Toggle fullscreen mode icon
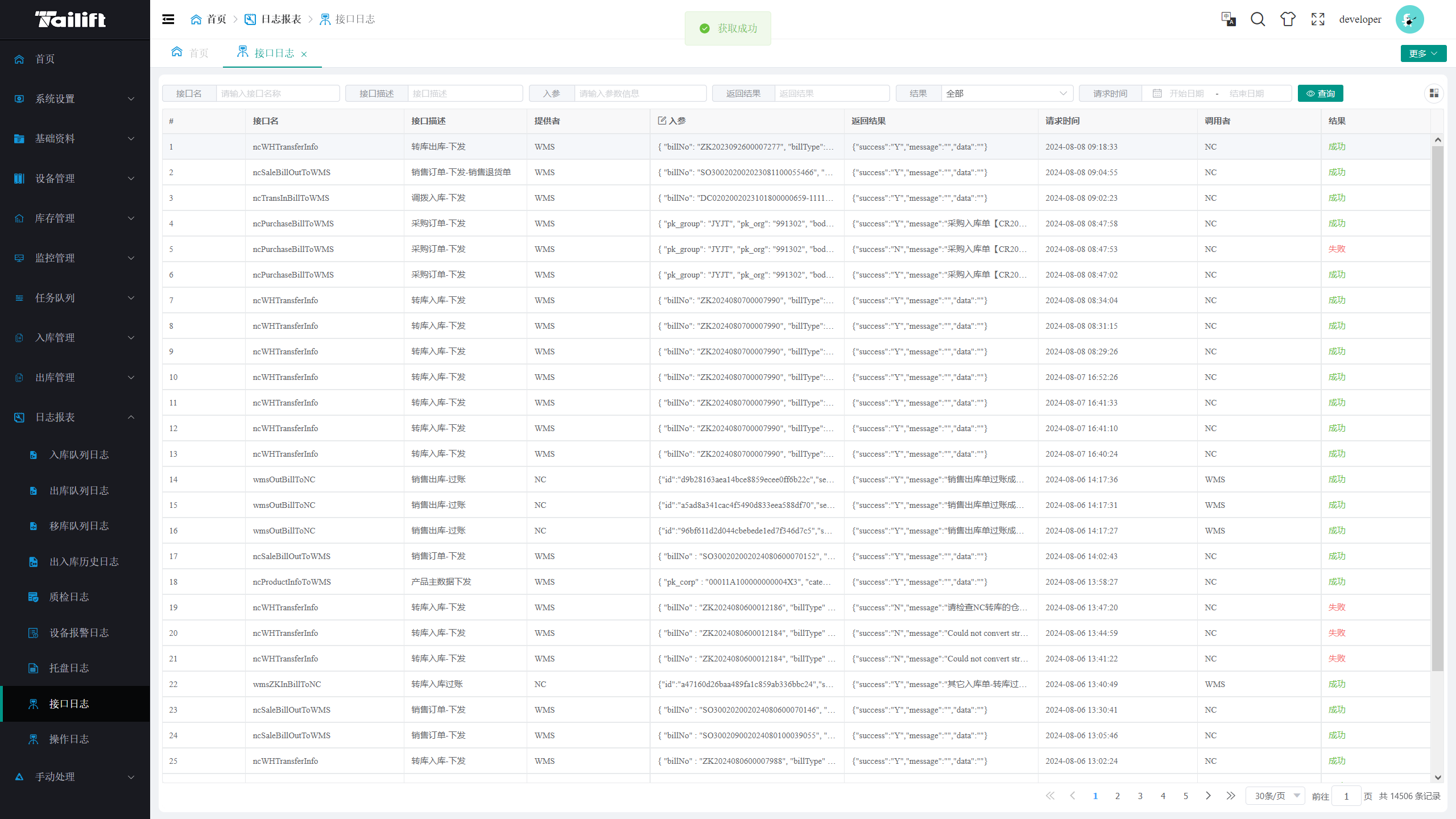The image size is (1456, 819). (x=1318, y=19)
